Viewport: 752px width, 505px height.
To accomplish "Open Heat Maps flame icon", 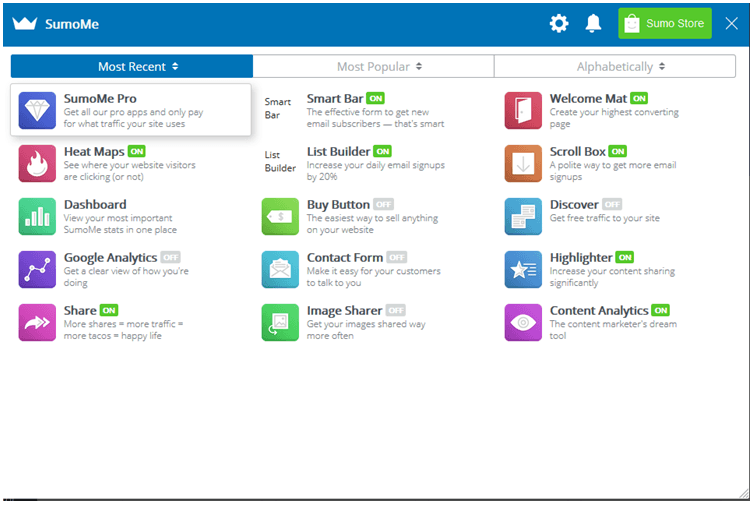I will point(37,164).
